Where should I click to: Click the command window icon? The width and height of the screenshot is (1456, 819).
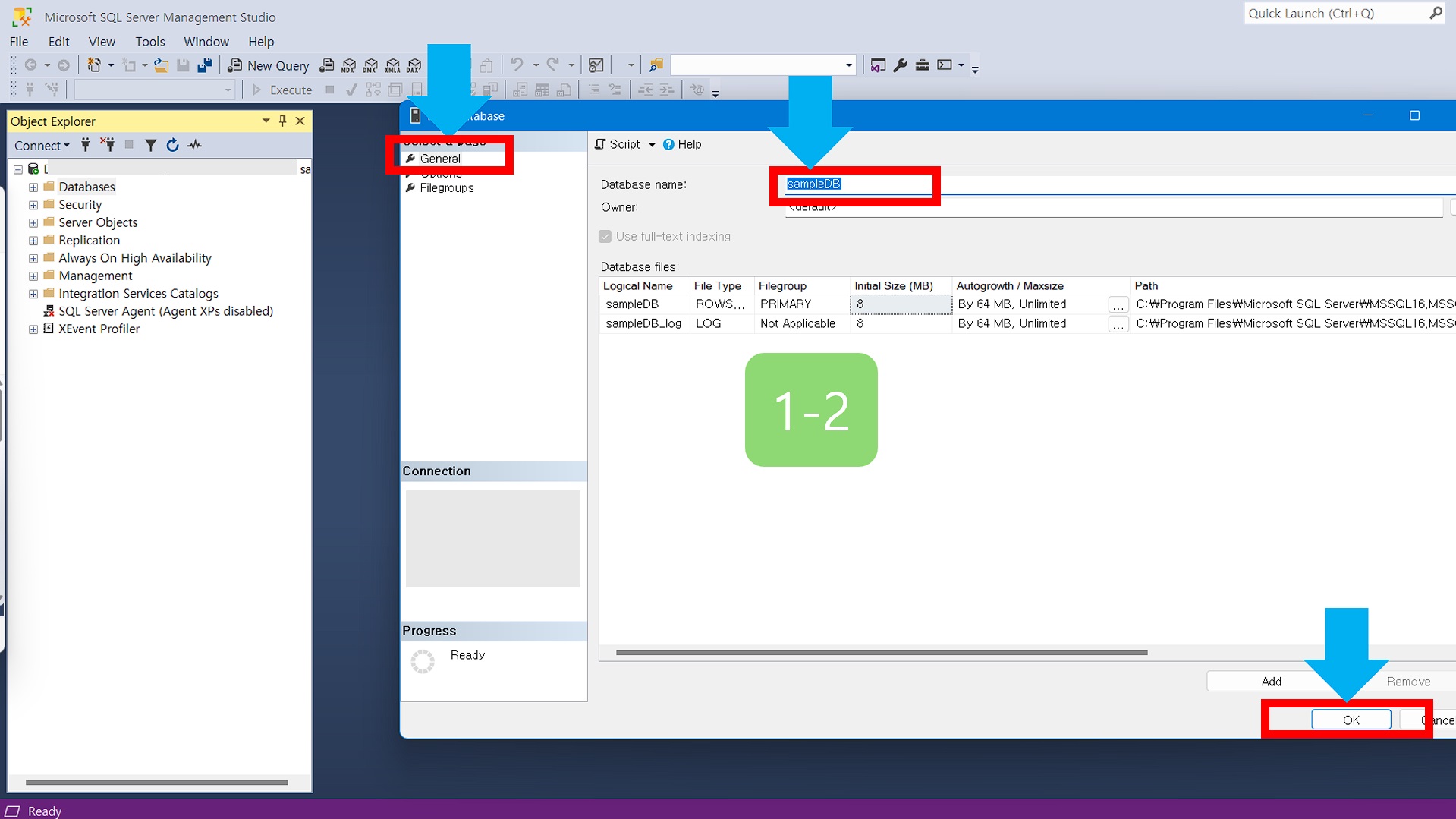[945, 65]
